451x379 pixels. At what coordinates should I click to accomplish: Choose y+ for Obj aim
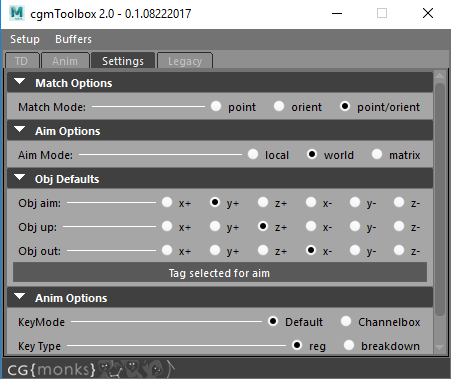(215, 202)
